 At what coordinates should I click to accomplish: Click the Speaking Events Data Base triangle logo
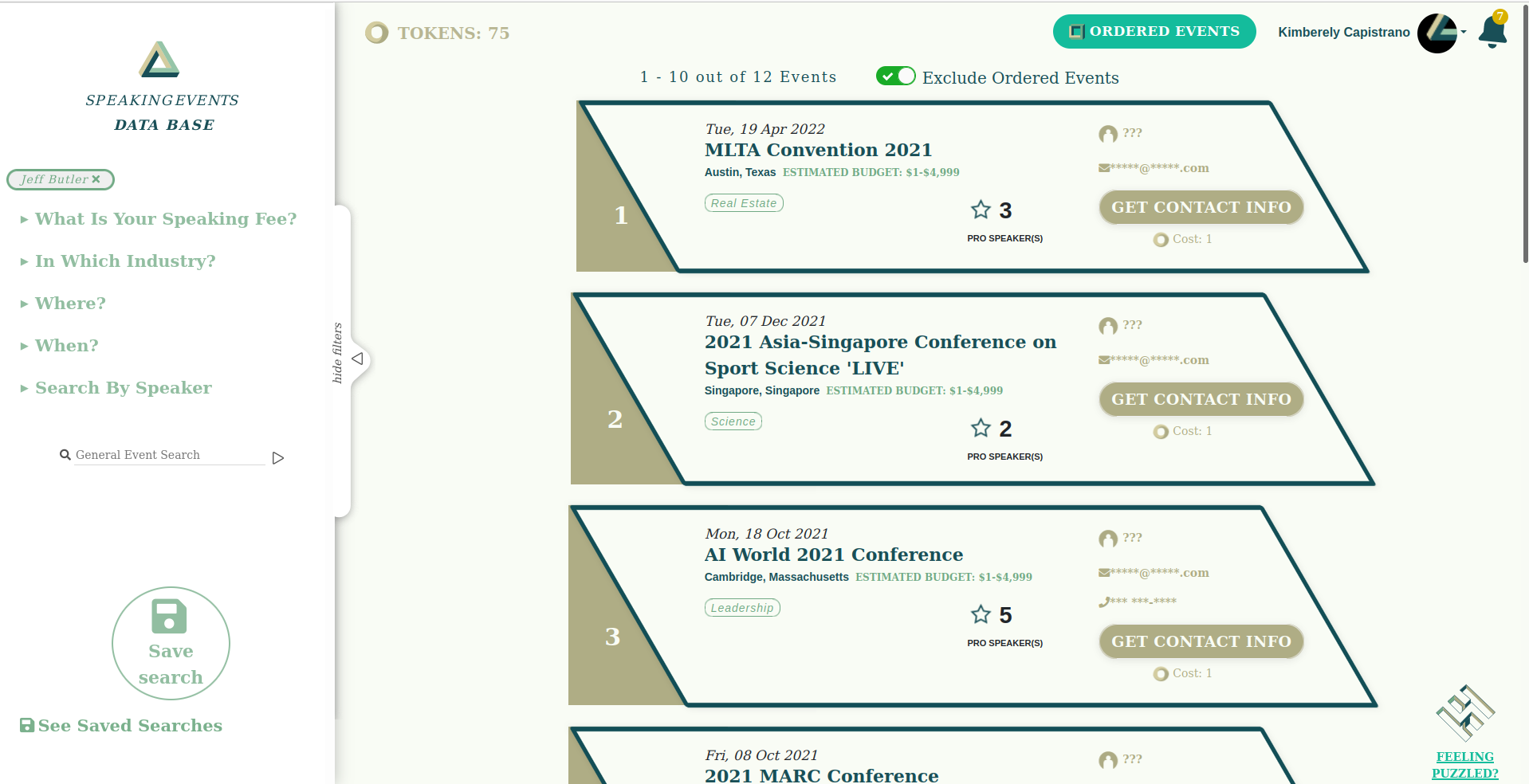[x=159, y=60]
